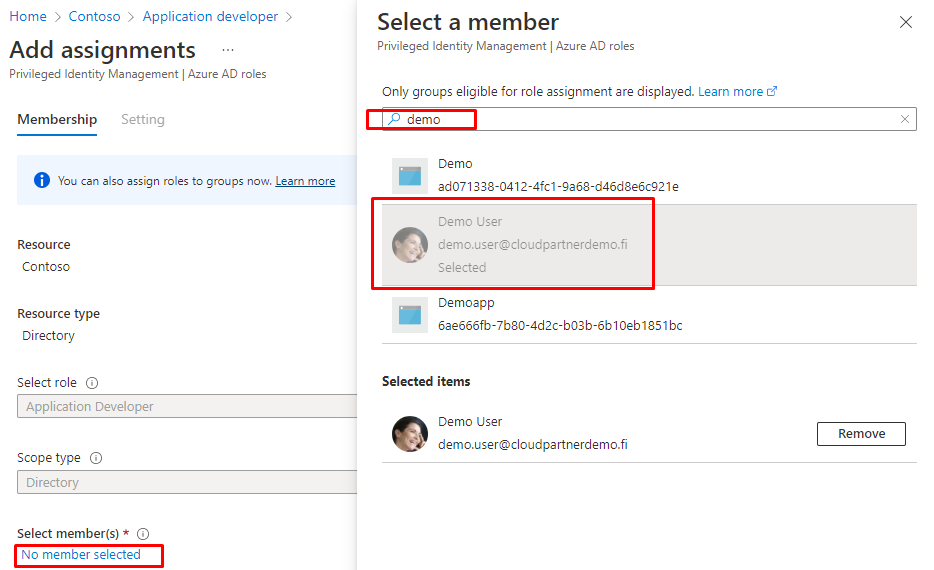Click Demo User avatar under Selected items
Viewport: 934px width, 570px height.
click(x=410, y=434)
